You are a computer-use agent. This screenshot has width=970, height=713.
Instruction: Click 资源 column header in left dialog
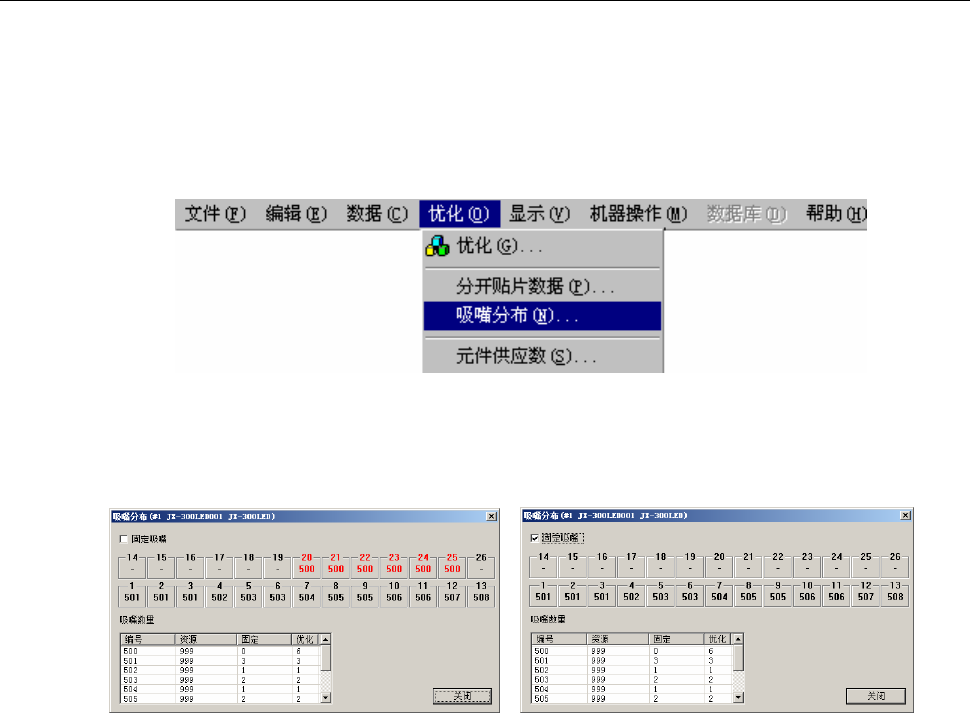[206, 639]
